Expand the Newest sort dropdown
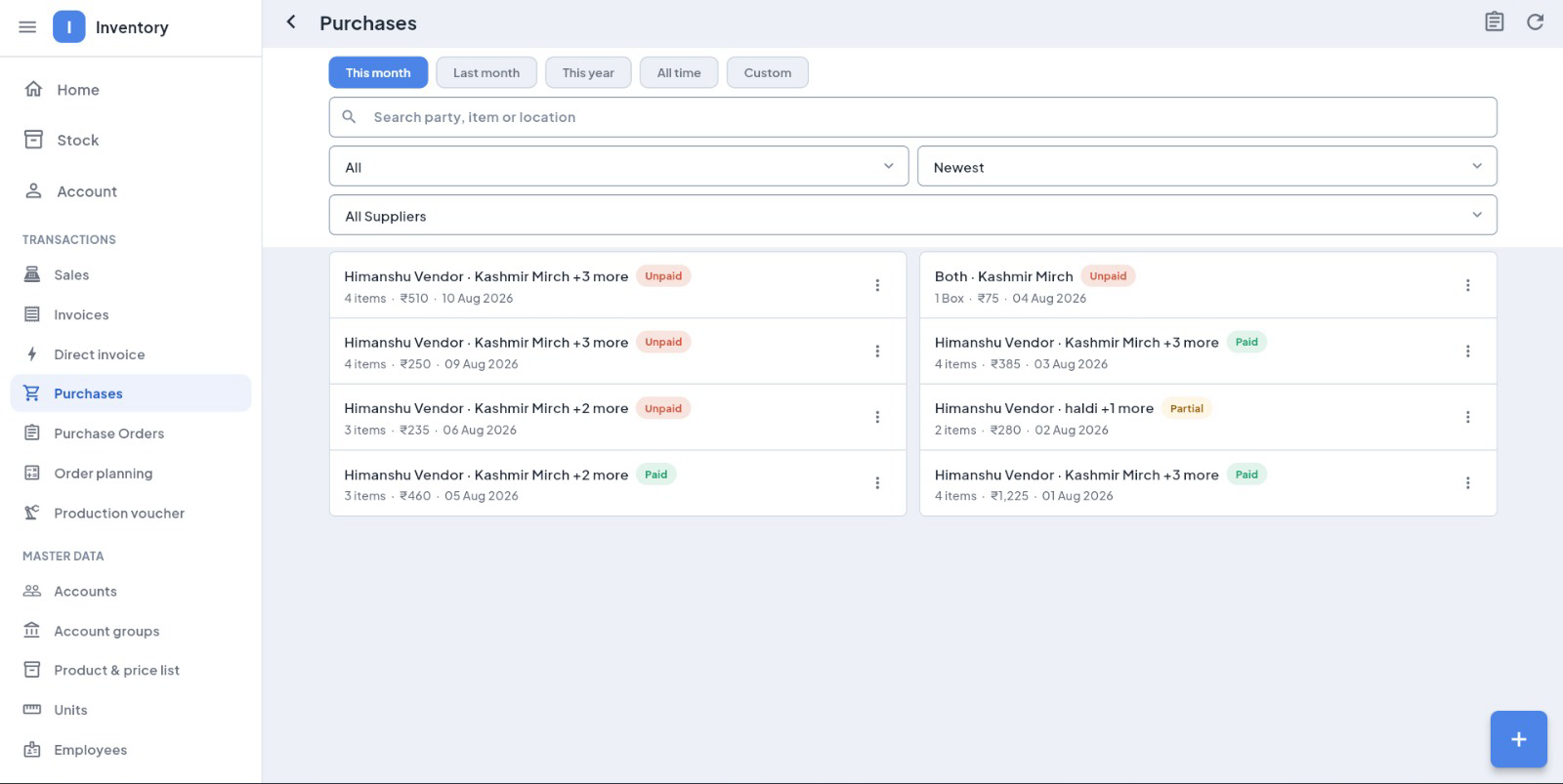The image size is (1563, 784). (1206, 167)
